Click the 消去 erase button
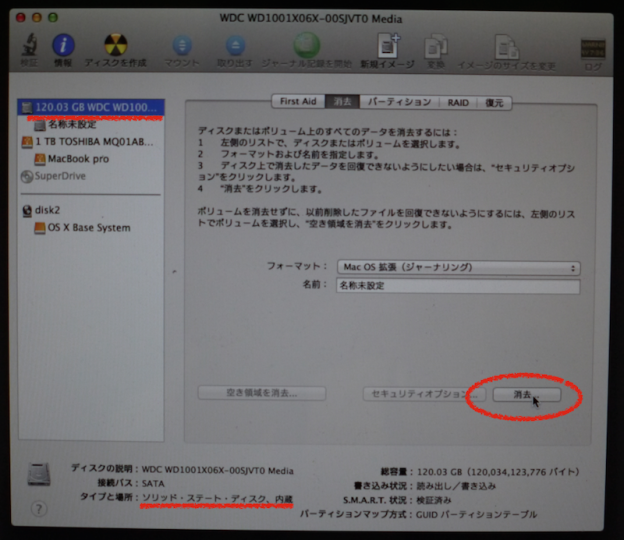Screen dimensions: 624x540 click(x=527, y=395)
